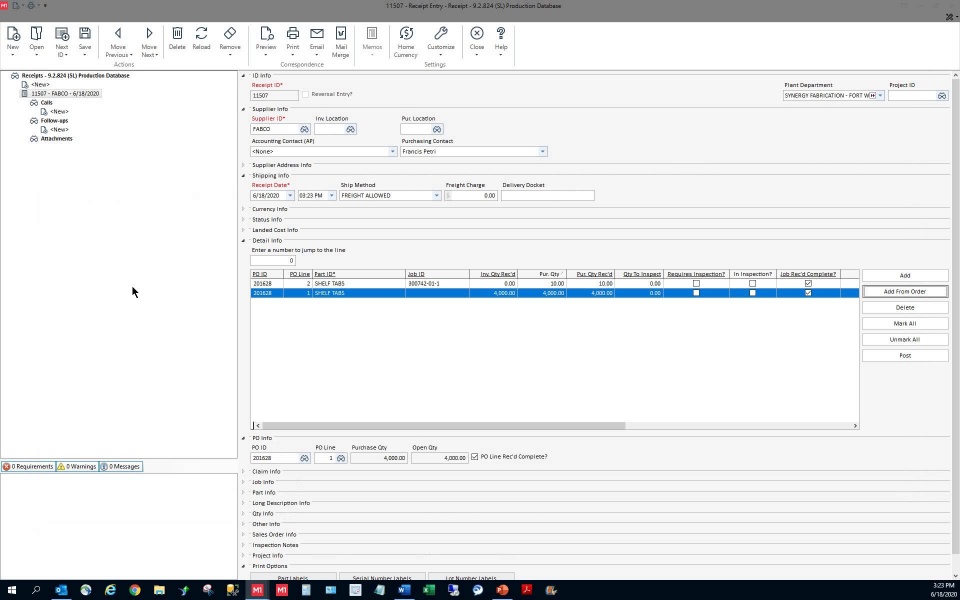The height and width of the screenshot is (600, 960).
Task: Open the Ship Method dropdown
Action: [x=436, y=195]
